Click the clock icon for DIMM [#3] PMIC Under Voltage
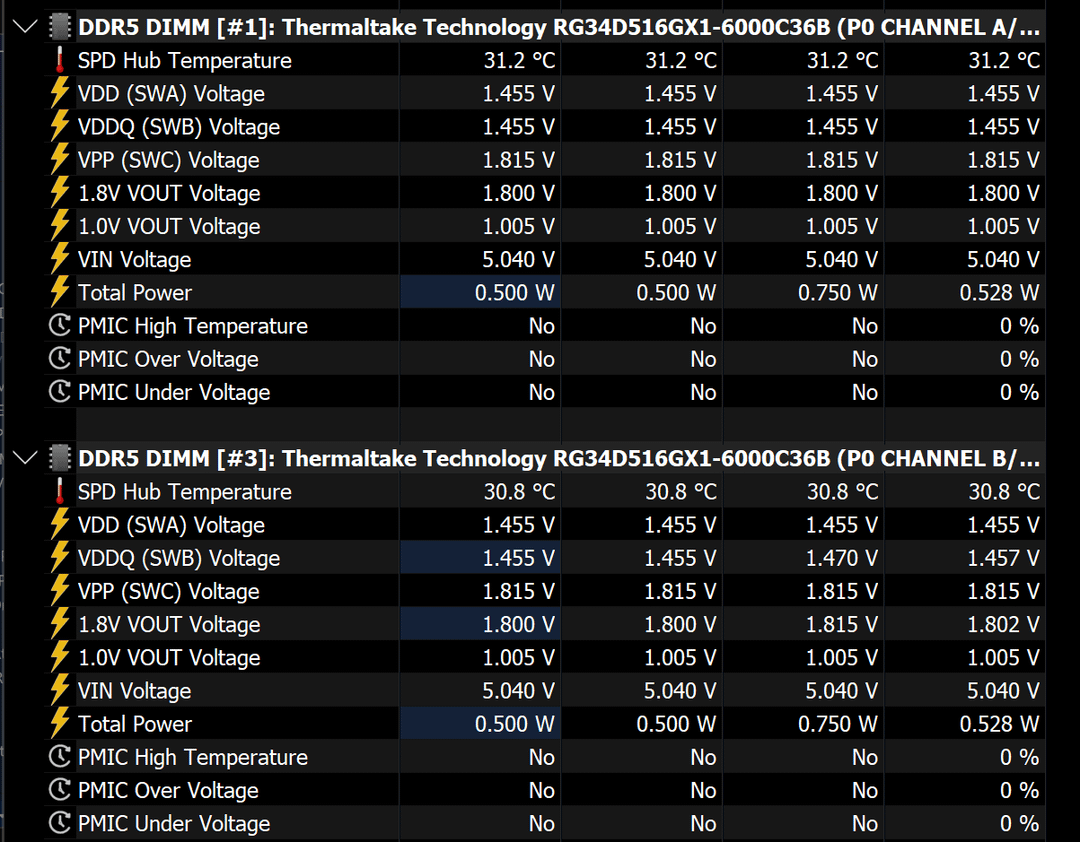The image size is (1080, 842). click(60, 824)
